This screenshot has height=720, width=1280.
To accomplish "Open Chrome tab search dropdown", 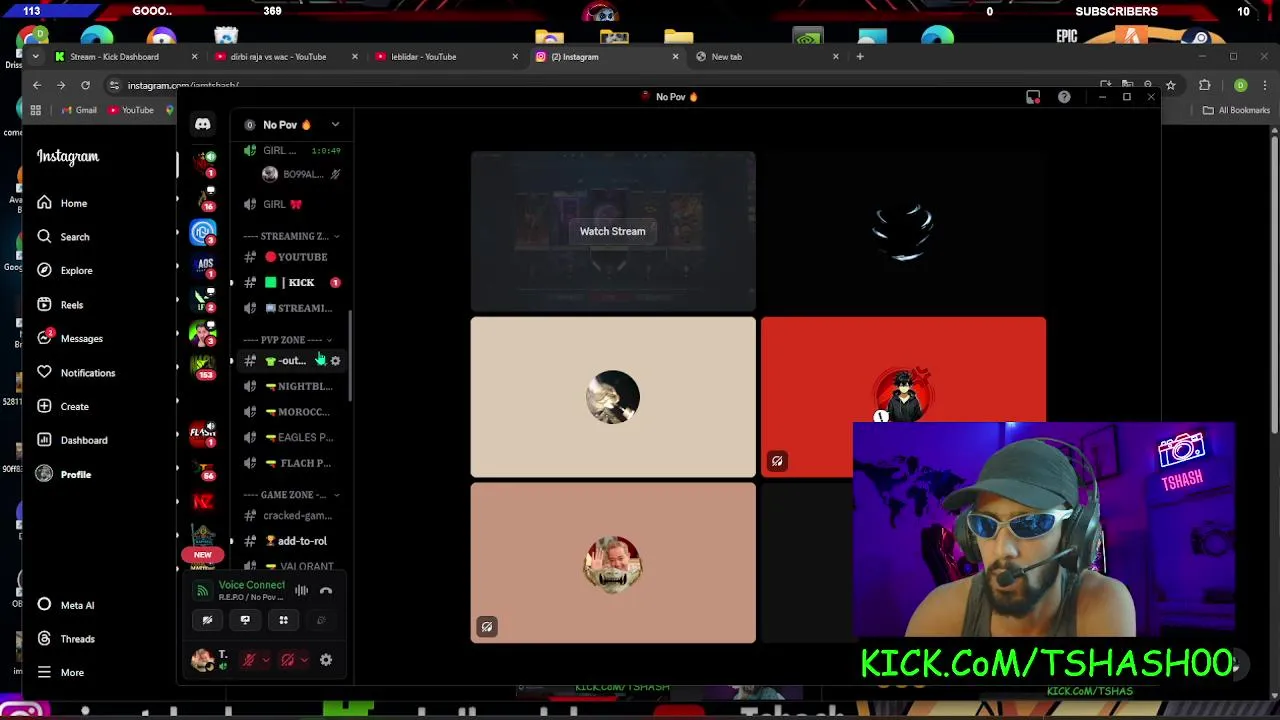I will click(x=37, y=57).
